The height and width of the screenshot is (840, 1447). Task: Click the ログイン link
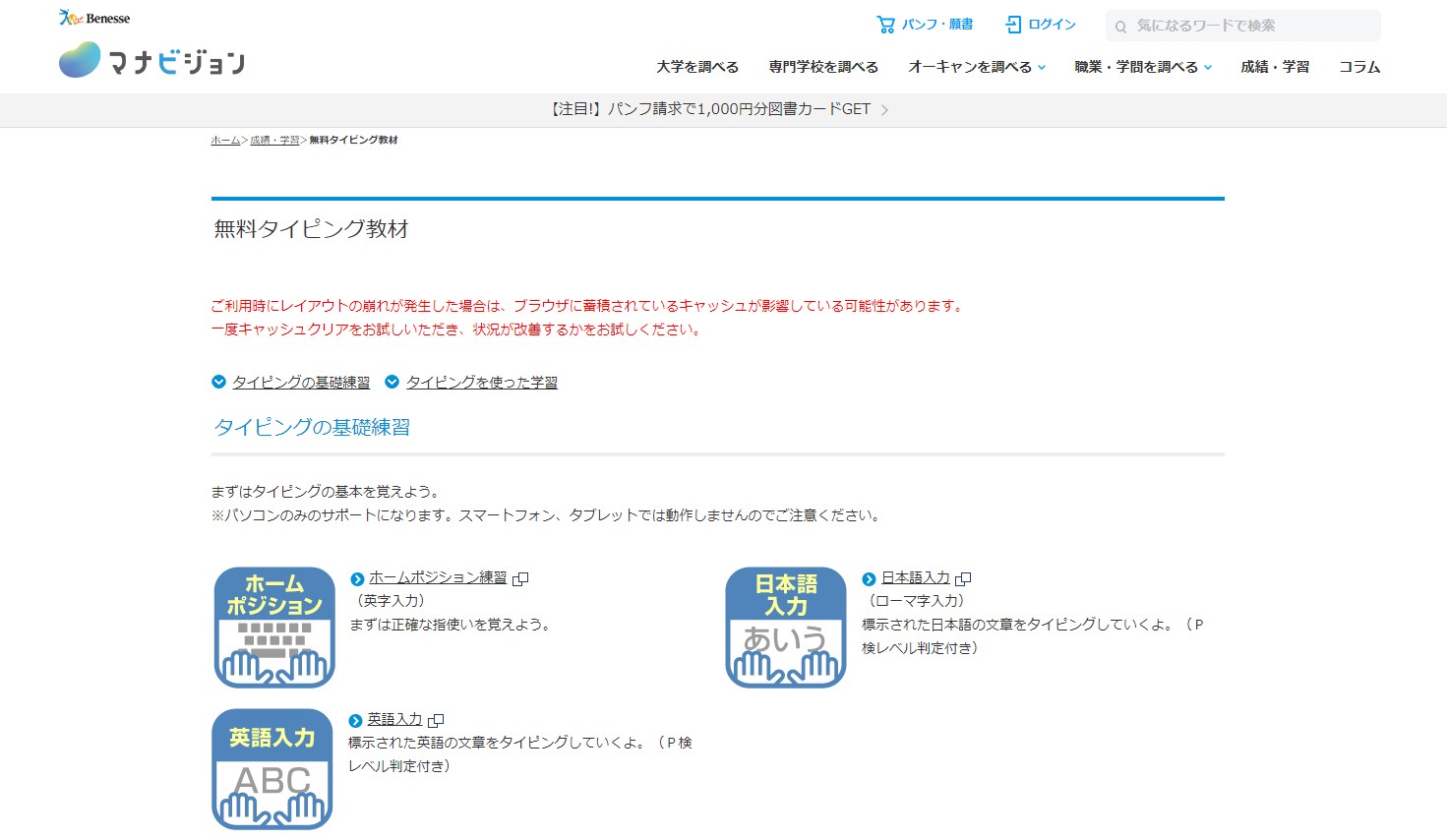click(x=1041, y=25)
